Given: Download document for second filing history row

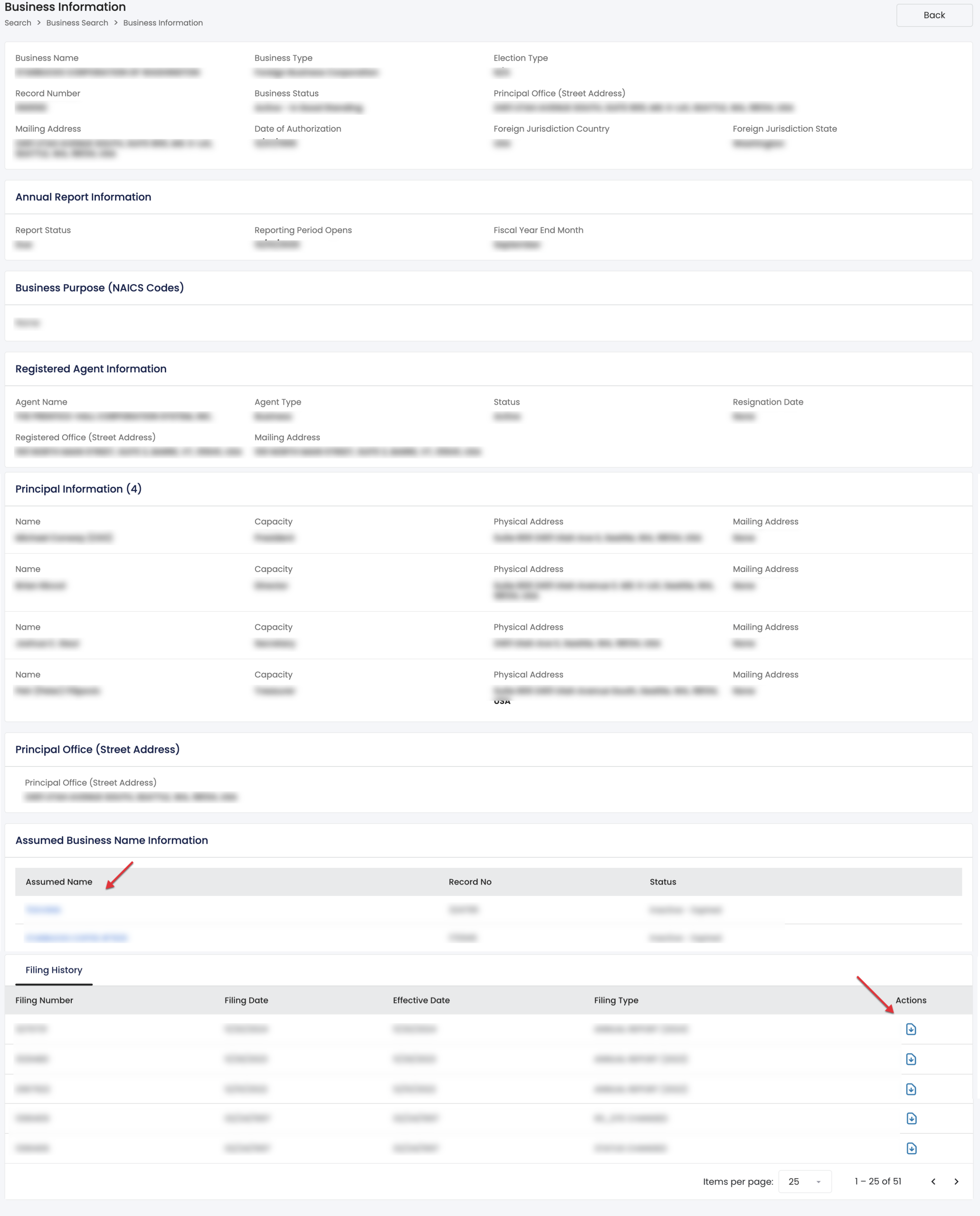Looking at the screenshot, I should point(911,1059).
